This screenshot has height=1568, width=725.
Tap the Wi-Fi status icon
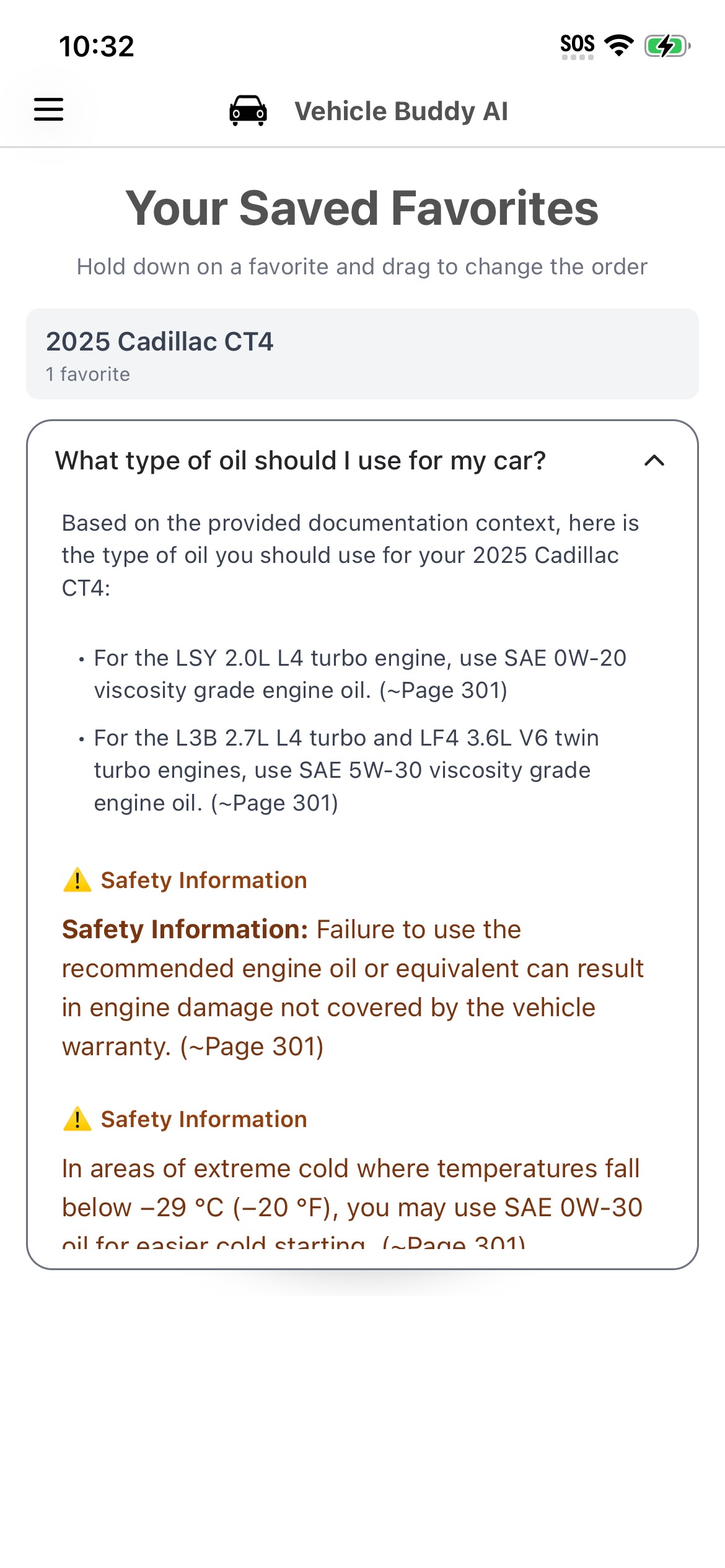618,45
